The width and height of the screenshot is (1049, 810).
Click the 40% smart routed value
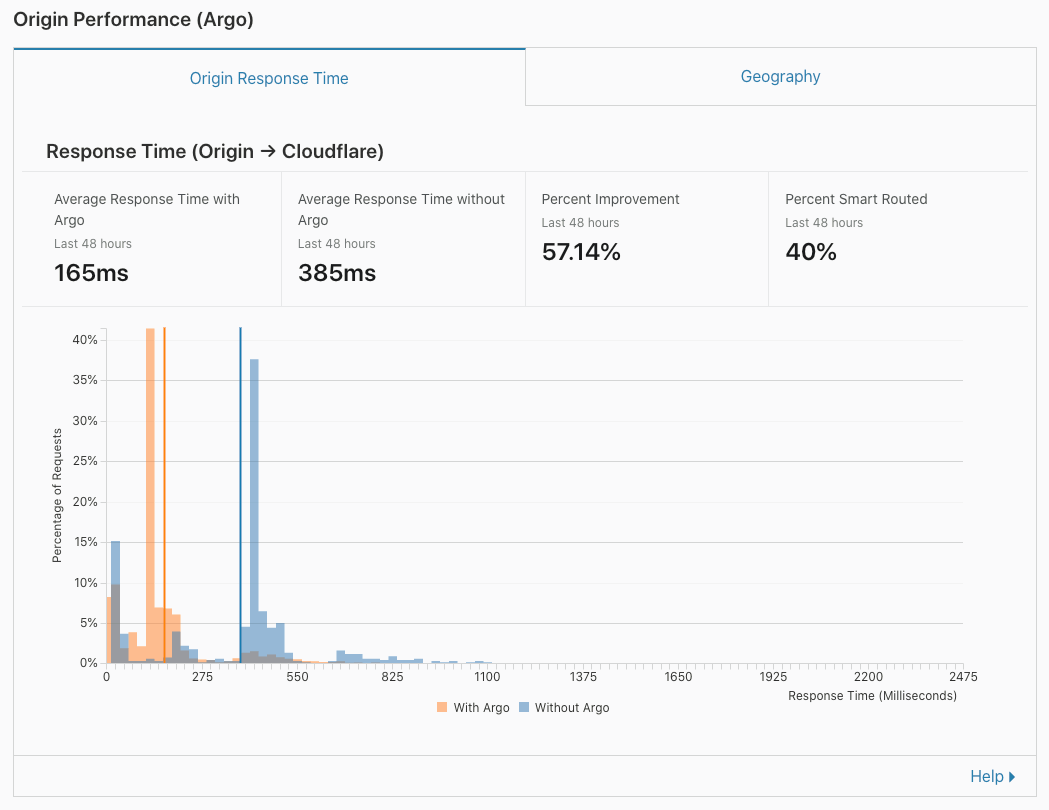point(811,252)
